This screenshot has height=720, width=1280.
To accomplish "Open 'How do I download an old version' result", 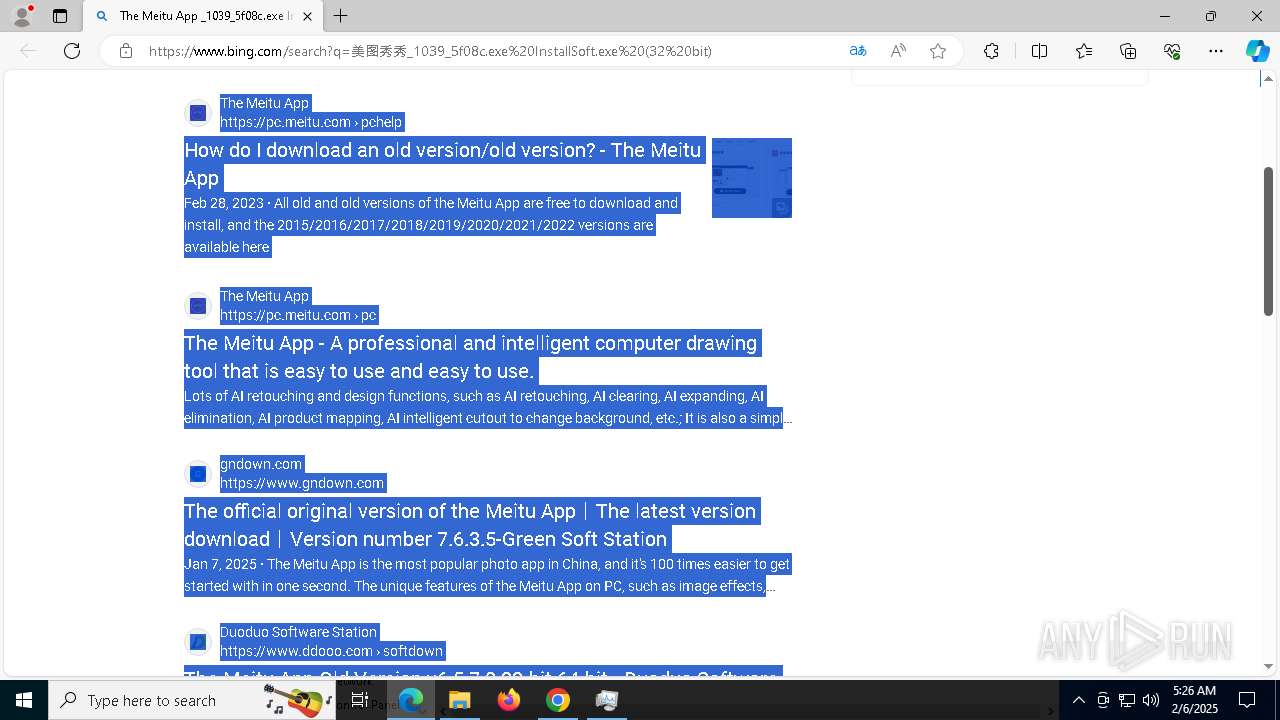I will click(443, 164).
